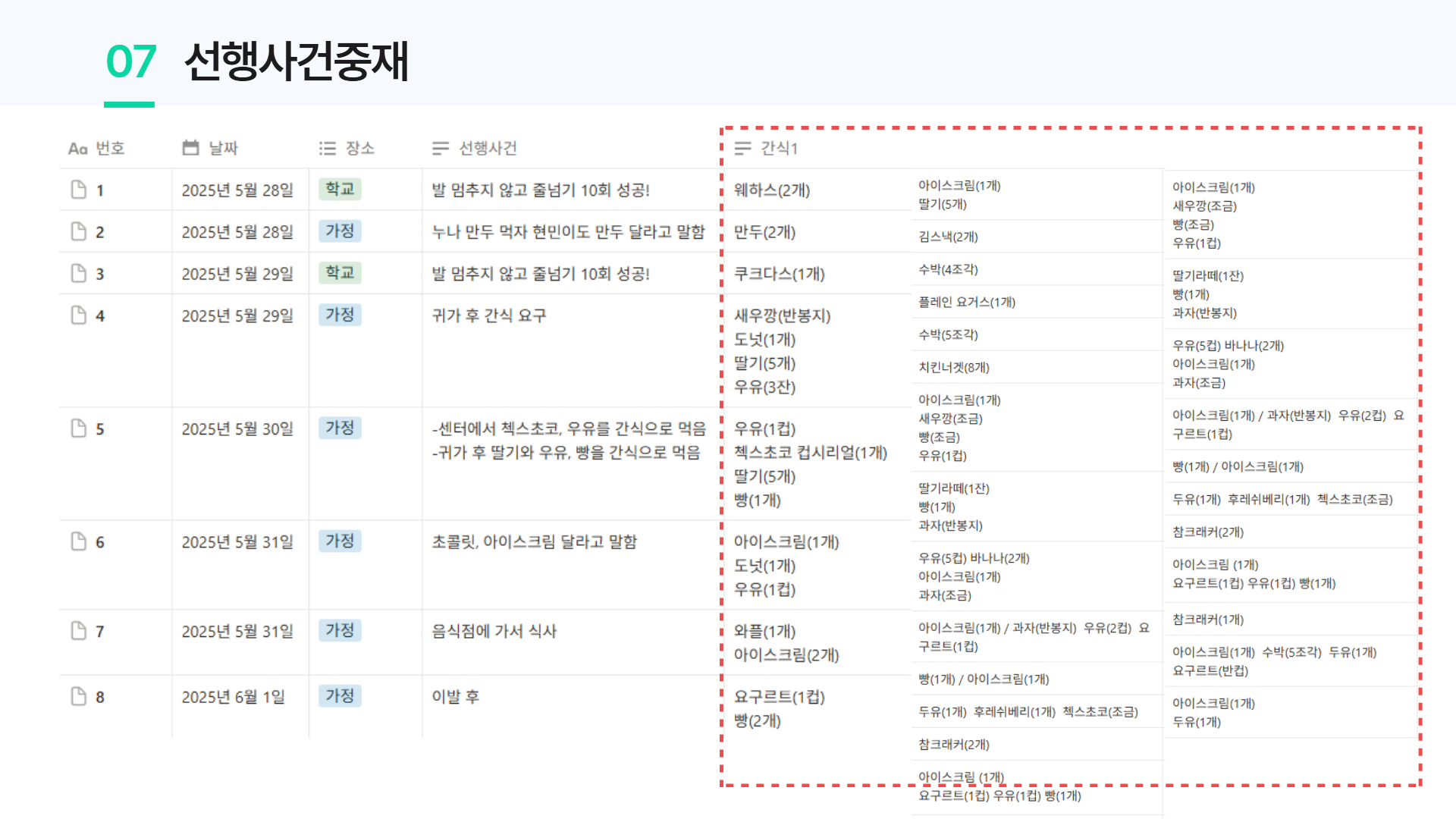This screenshot has width=1456, height=819.
Task: Click the 웨하스(2개) snack cell
Action: tap(771, 190)
